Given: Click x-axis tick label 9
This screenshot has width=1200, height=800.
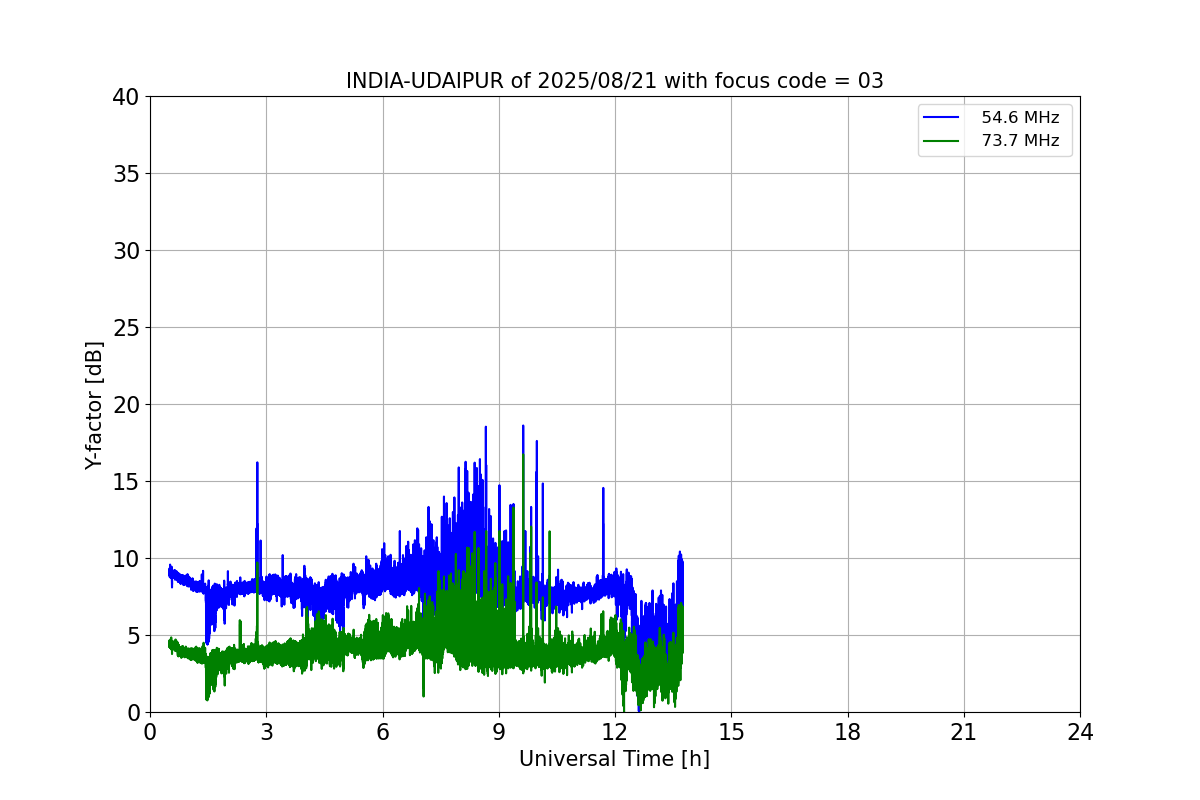Looking at the screenshot, I should (x=499, y=732).
